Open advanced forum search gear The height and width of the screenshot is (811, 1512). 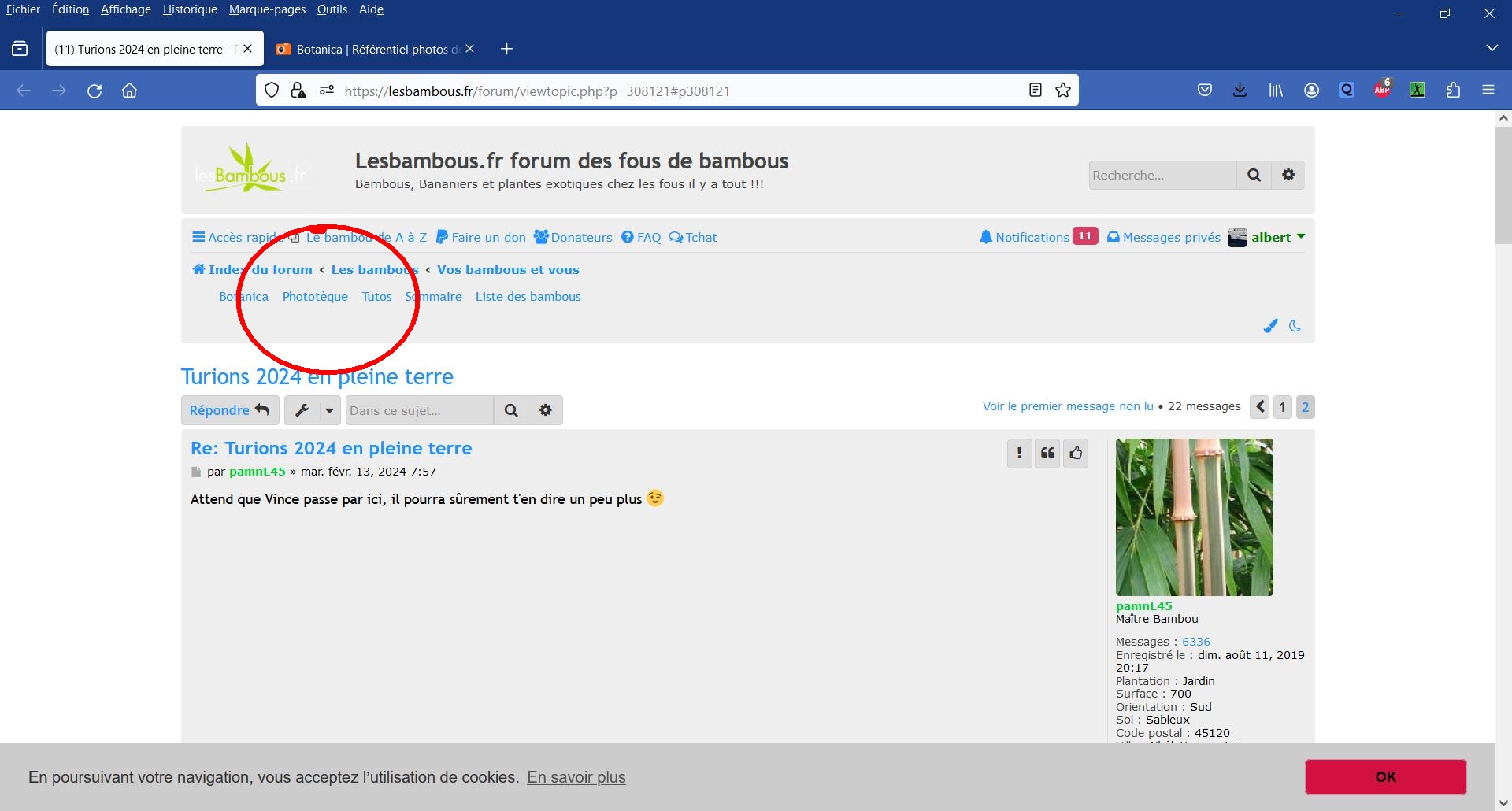pos(1288,175)
